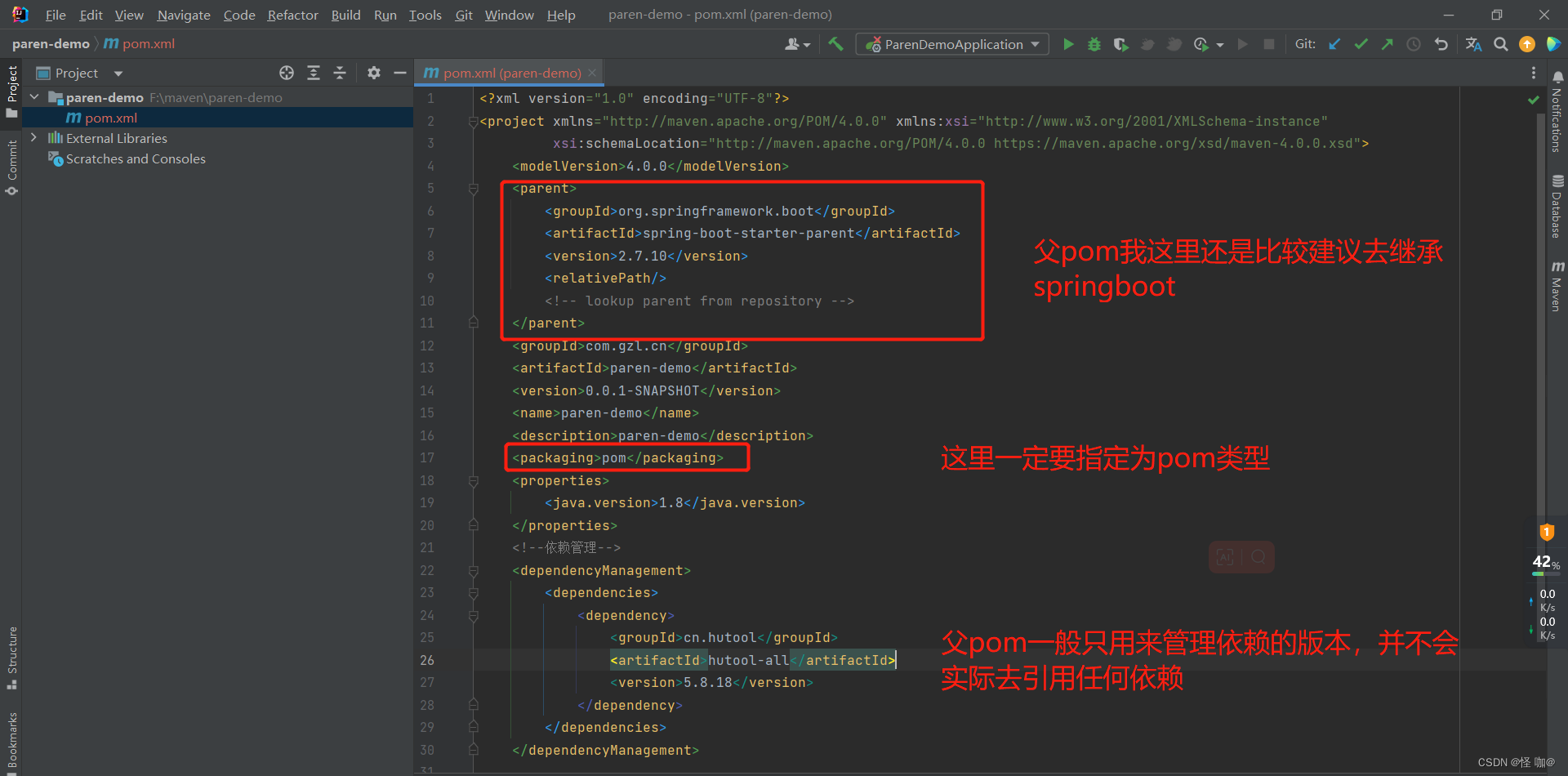
Task: Hide the Project panel with minus icon
Action: click(x=400, y=73)
